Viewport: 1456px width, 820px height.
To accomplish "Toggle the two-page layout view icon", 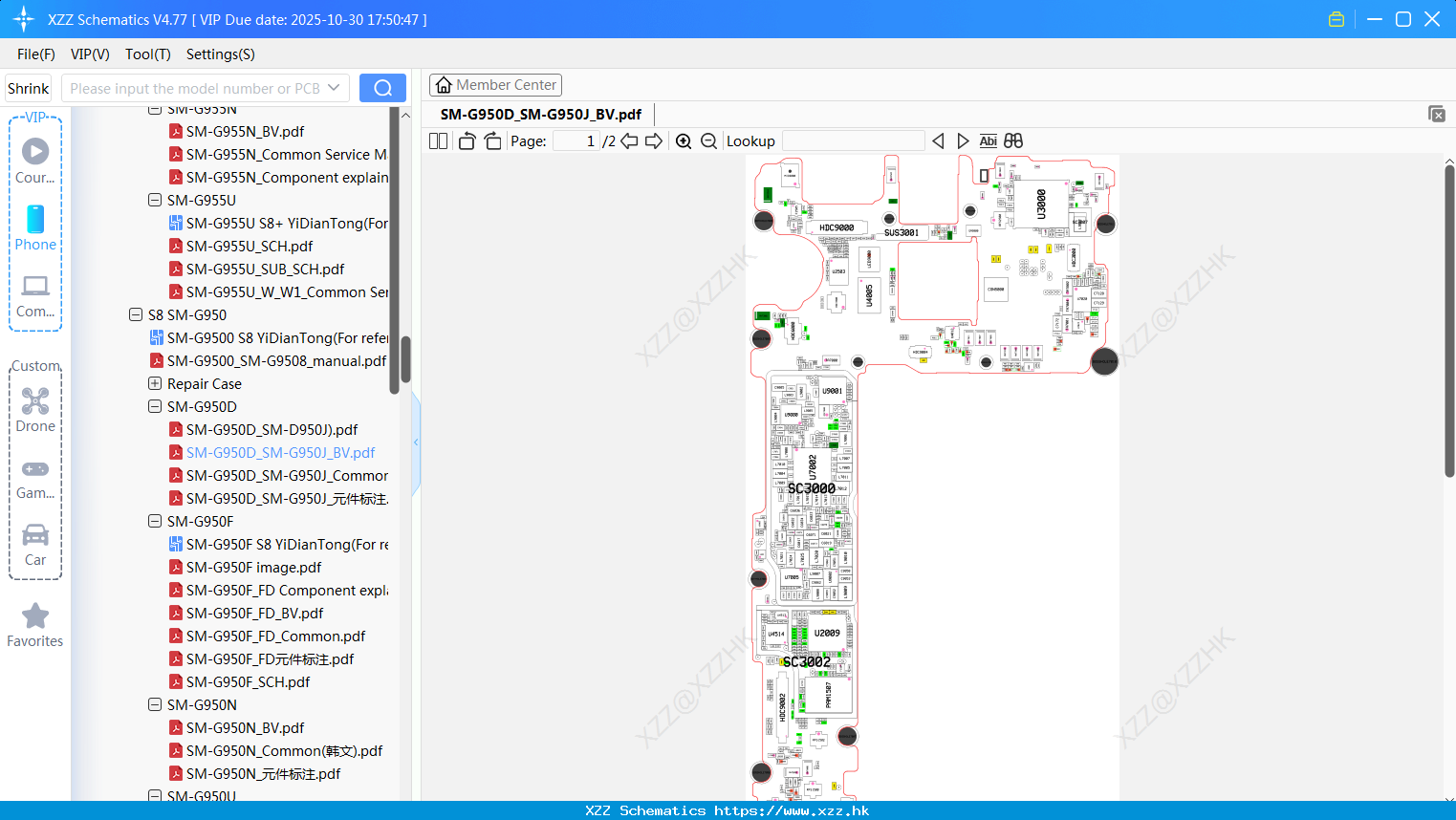I will tap(438, 141).
